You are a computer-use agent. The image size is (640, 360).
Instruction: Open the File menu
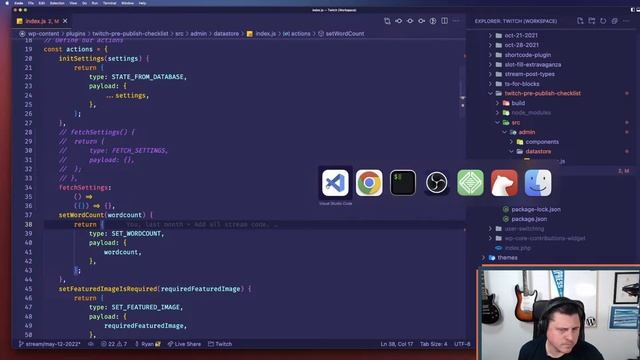31,3
